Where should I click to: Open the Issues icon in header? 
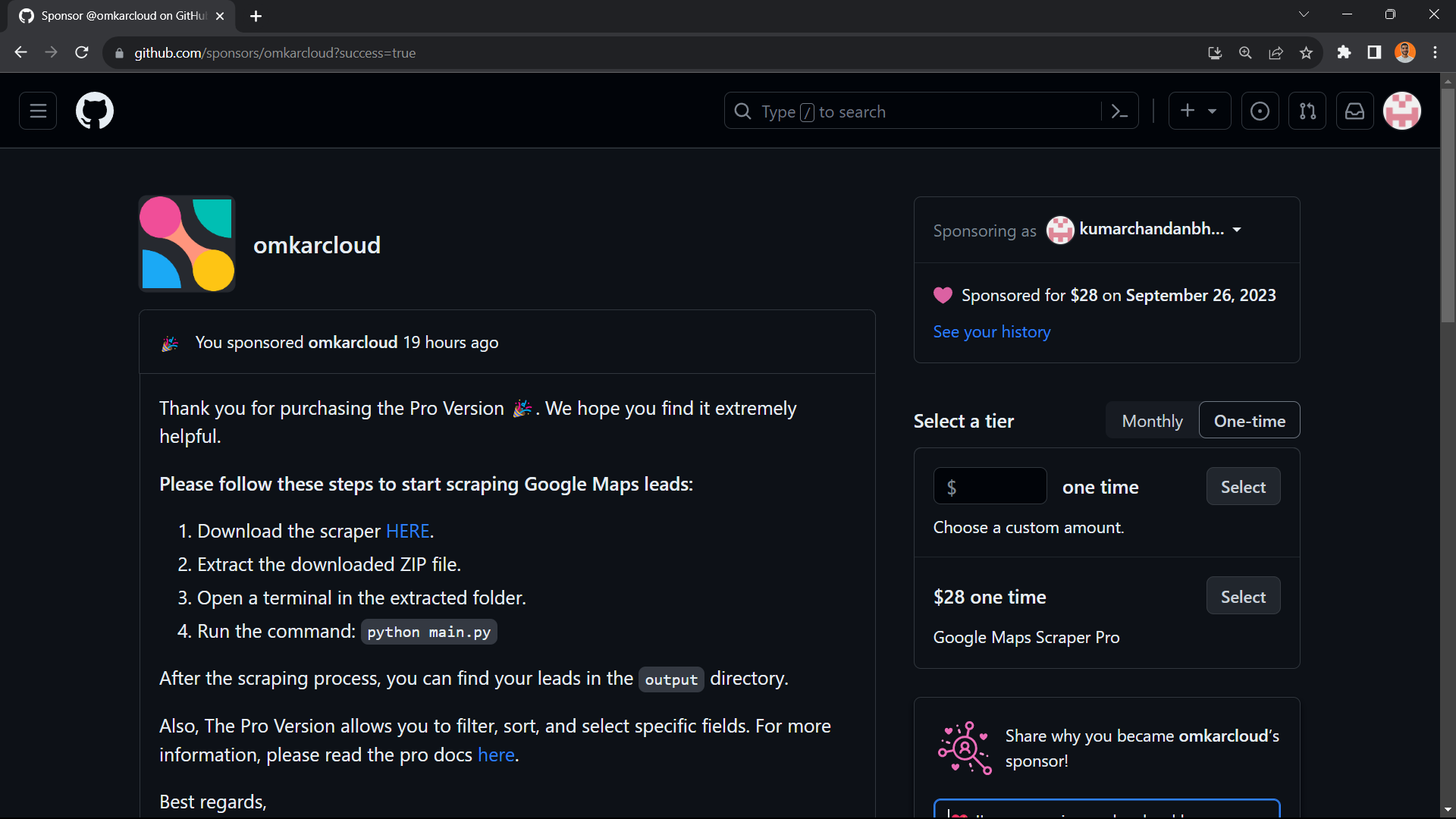(x=1260, y=111)
